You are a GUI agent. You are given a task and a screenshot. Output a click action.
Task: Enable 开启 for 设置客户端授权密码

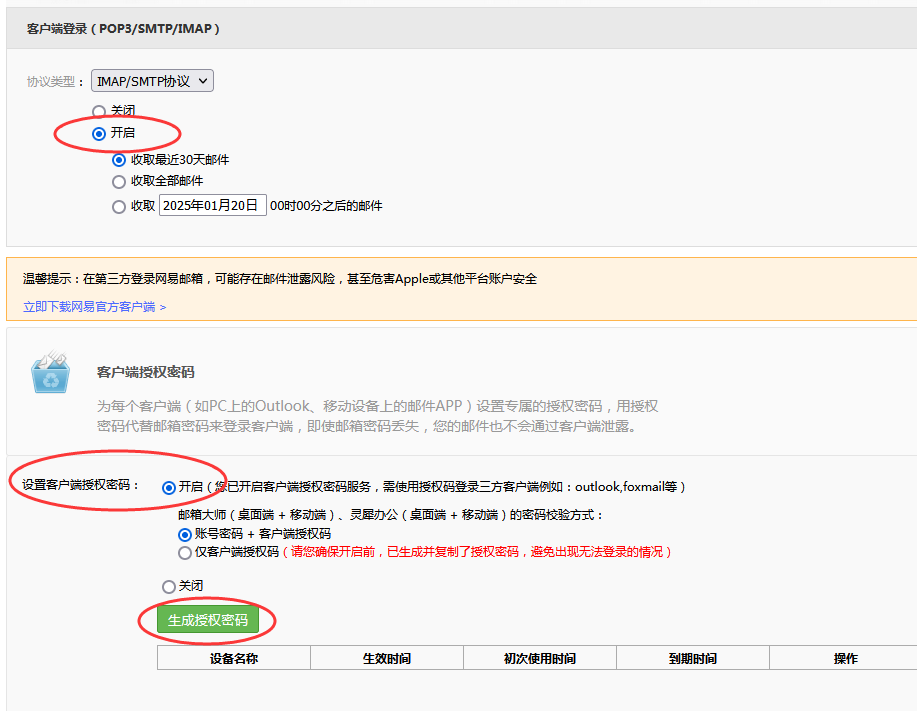[170, 488]
